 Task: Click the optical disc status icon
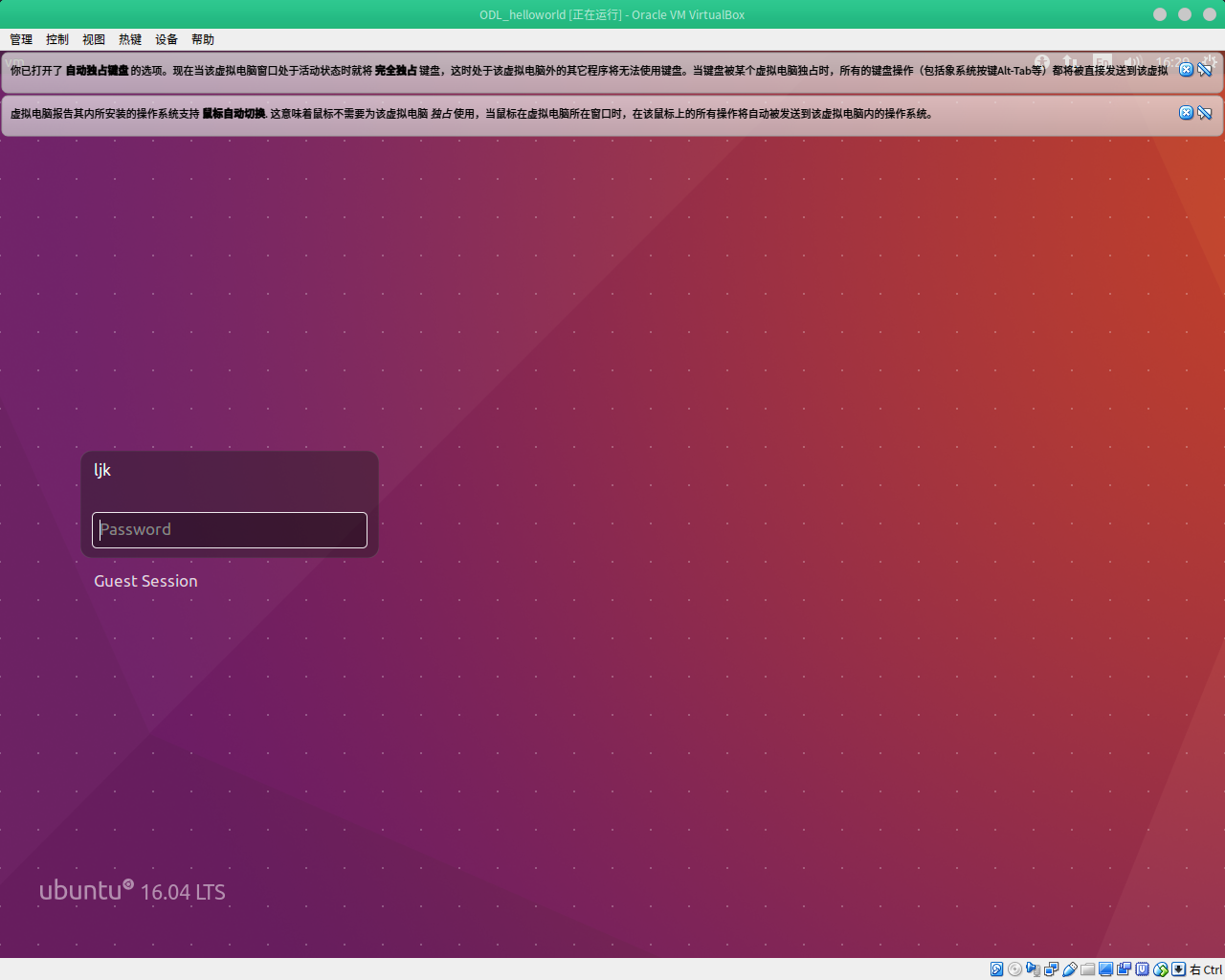point(1014,969)
